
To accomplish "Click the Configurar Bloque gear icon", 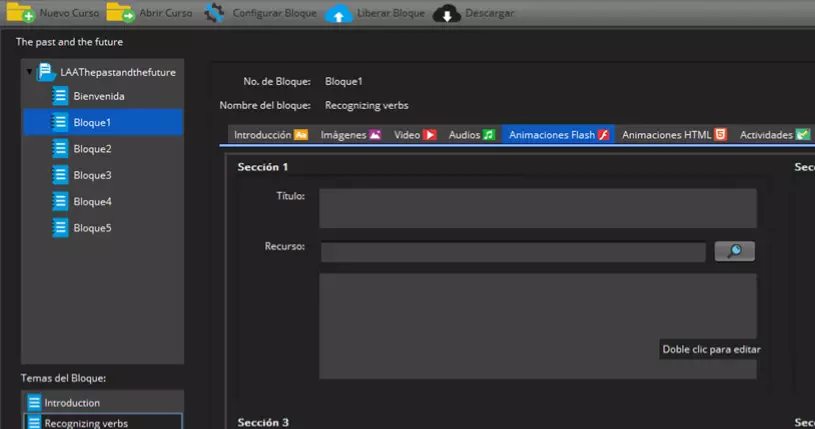I will (x=214, y=13).
